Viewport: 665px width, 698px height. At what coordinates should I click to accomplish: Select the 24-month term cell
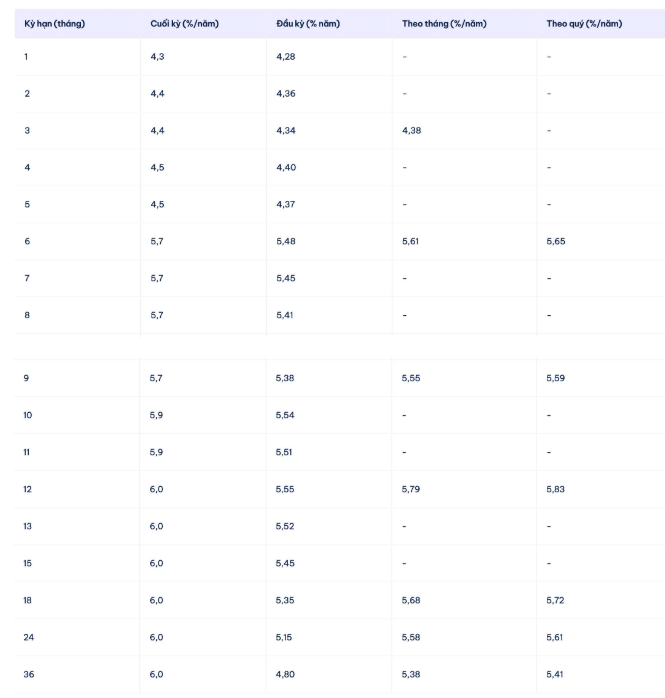click(29, 636)
